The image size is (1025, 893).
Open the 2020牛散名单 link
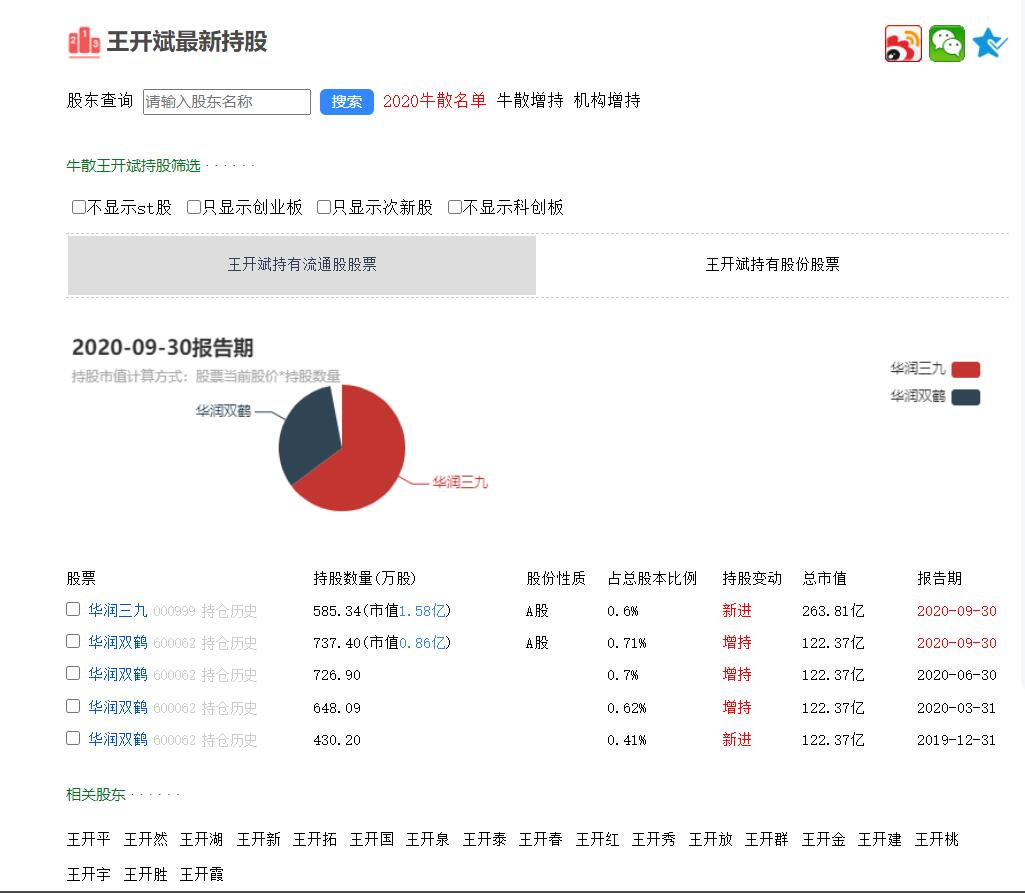(x=434, y=101)
